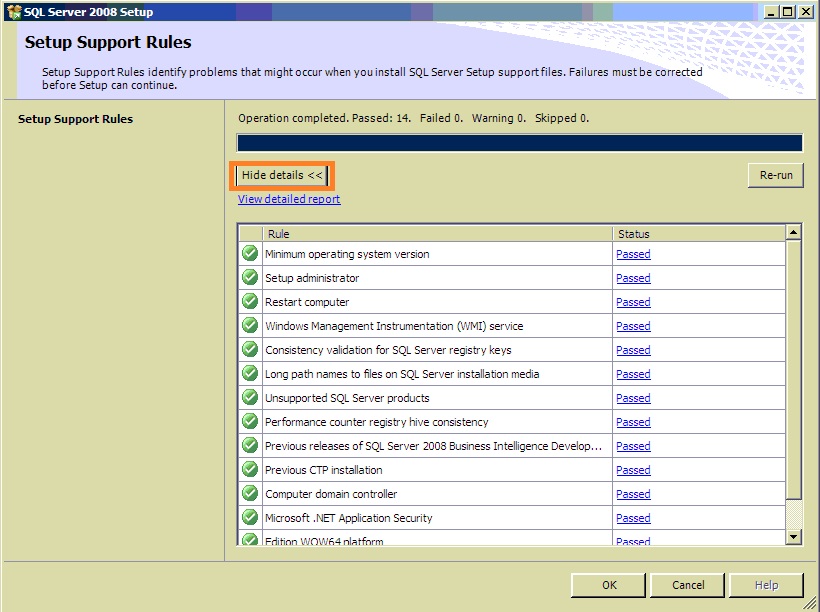This screenshot has width=820, height=612.
Task: Select the Minimum operating system version rule text
Action: tap(347, 254)
